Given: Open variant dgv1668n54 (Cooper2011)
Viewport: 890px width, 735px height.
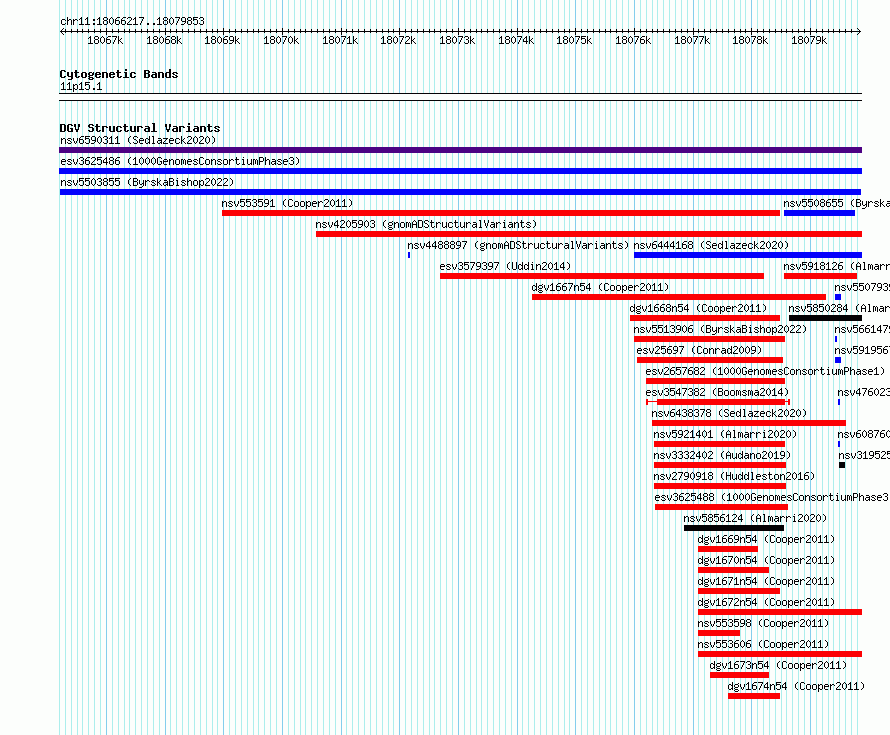Looking at the screenshot, I should (x=698, y=308).
